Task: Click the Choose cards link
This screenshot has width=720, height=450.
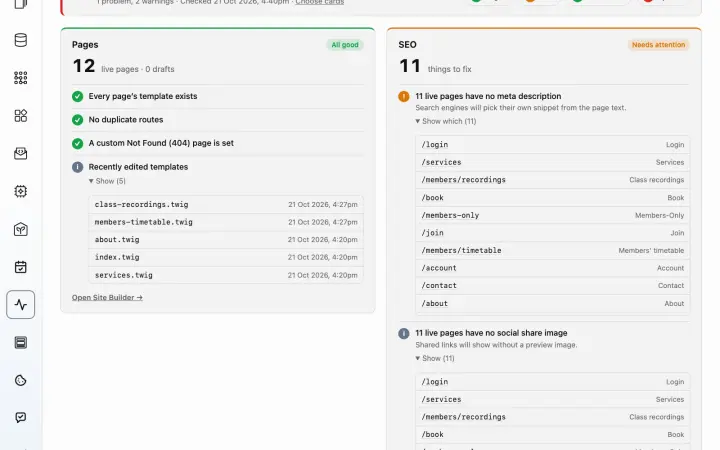Action: (320, 2)
